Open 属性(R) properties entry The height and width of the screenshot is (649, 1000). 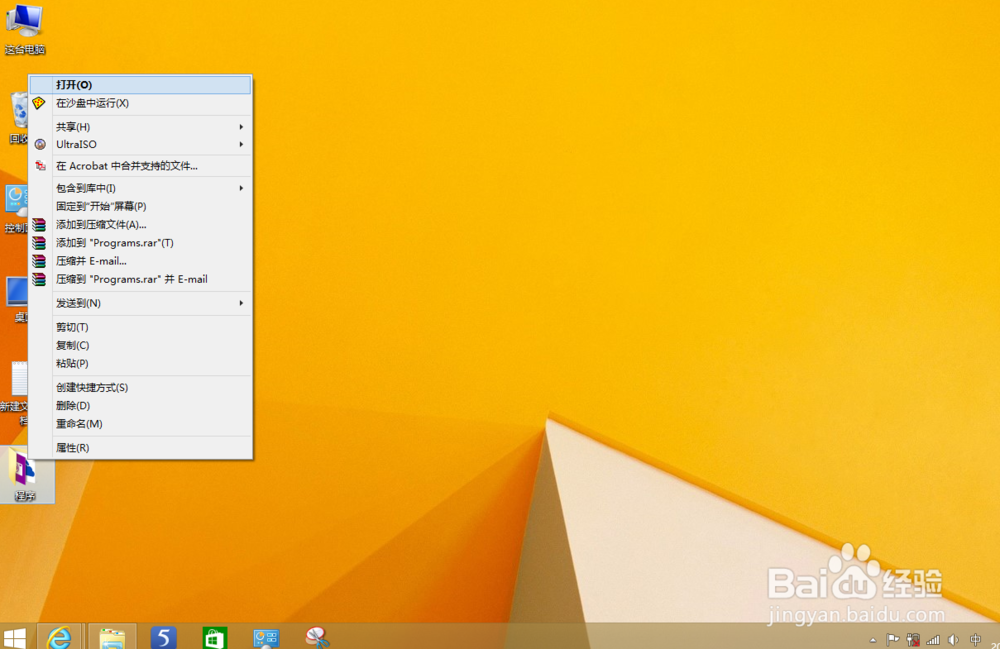pos(140,448)
